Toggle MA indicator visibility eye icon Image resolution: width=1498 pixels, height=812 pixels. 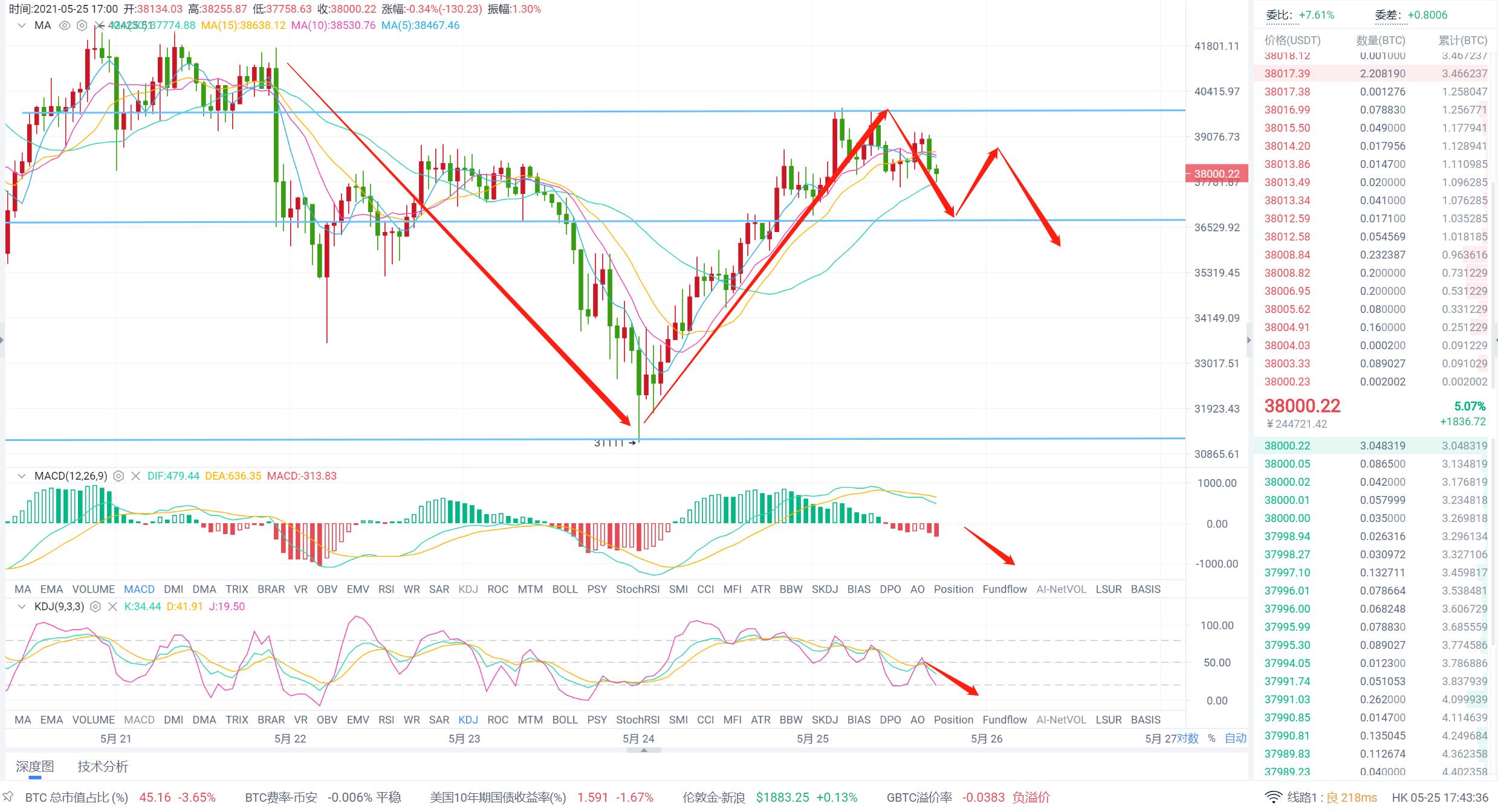[65, 25]
